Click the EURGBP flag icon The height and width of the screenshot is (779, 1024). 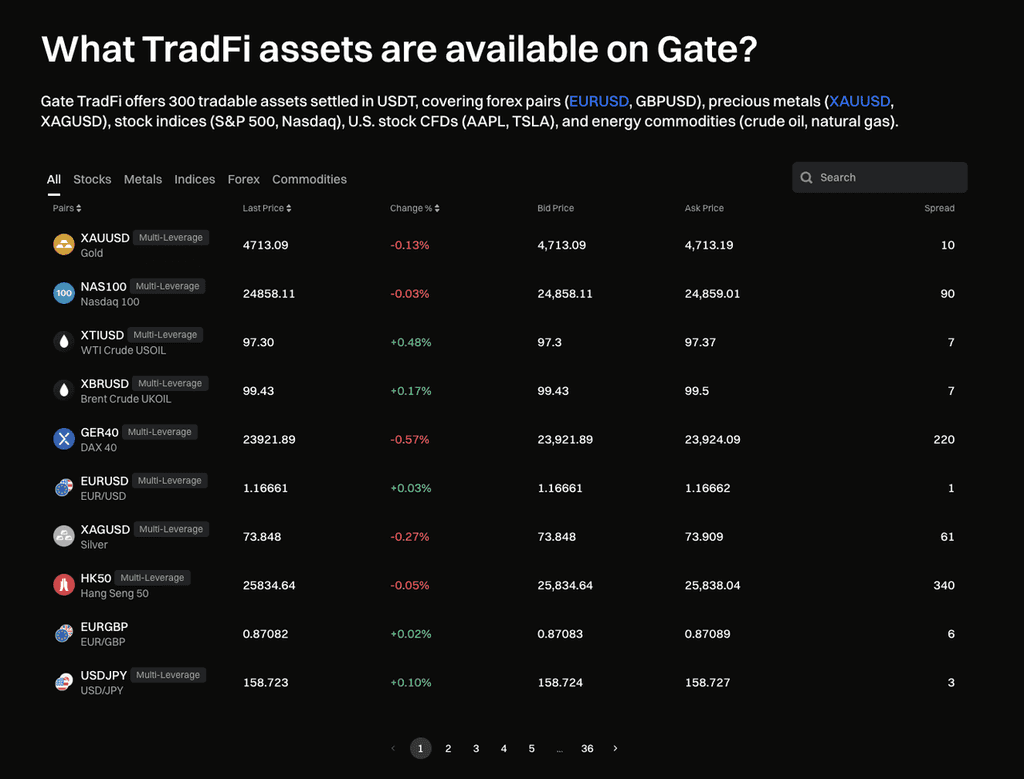tap(64, 634)
